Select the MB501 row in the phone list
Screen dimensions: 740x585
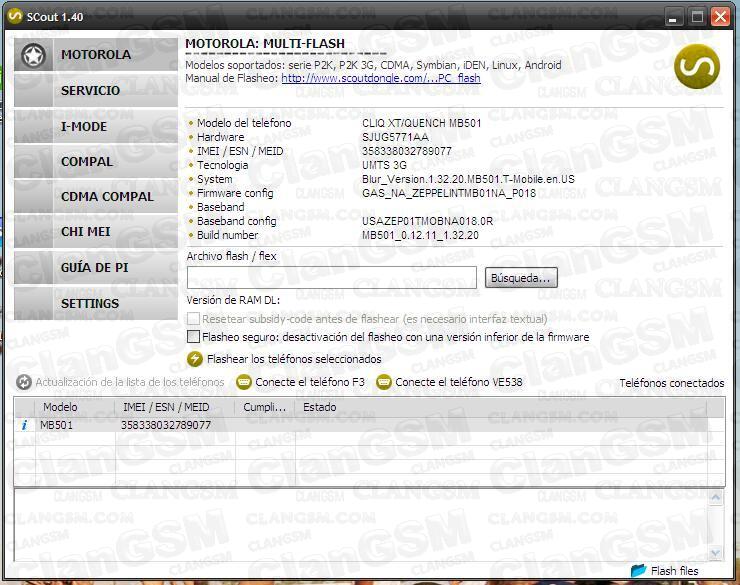pyautogui.click(x=362, y=425)
